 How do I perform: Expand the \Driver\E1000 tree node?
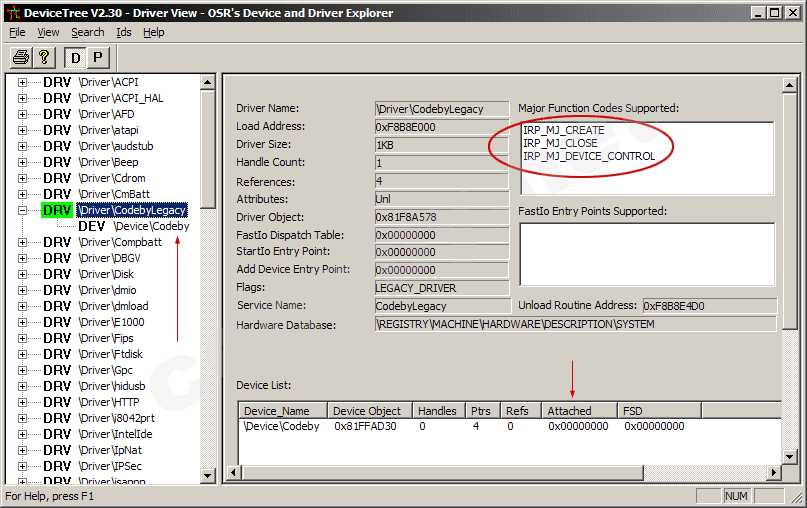[x=22, y=322]
